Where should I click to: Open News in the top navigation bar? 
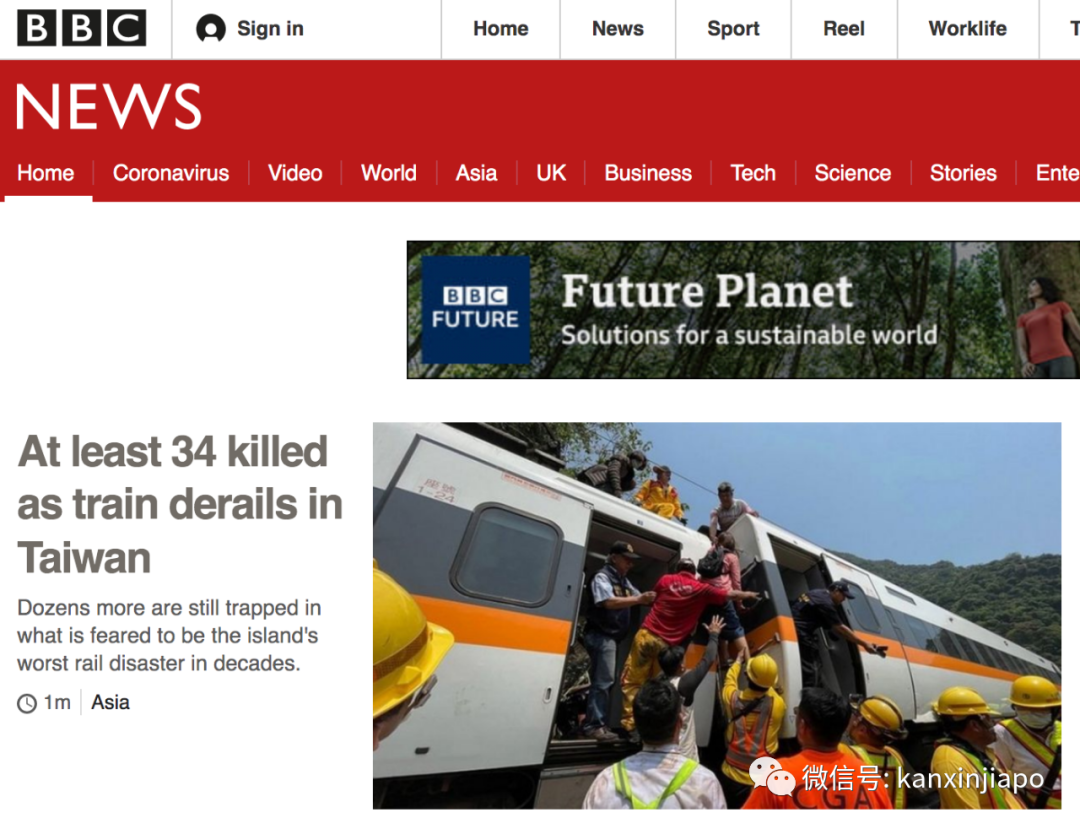[x=618, y=29]
